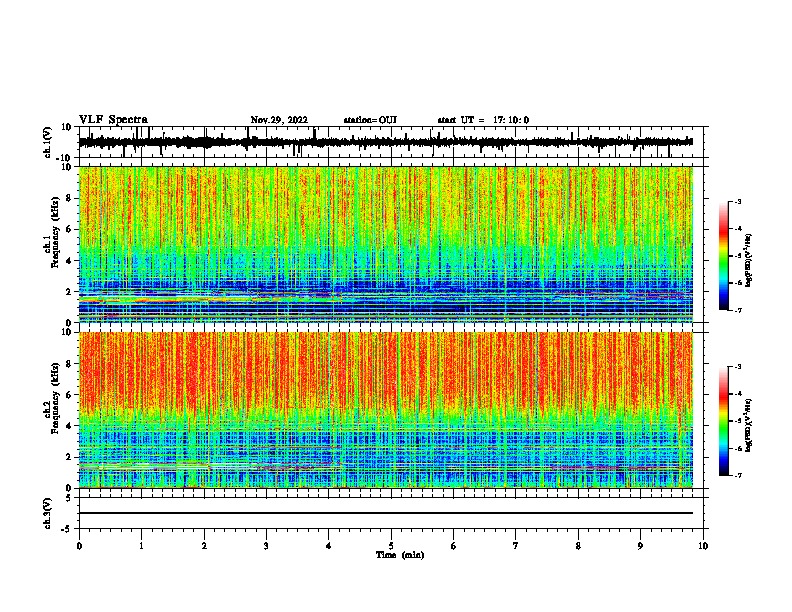Click time axis tick label "10"
Screen dimensions: 792x612
(x=703, y=546)
